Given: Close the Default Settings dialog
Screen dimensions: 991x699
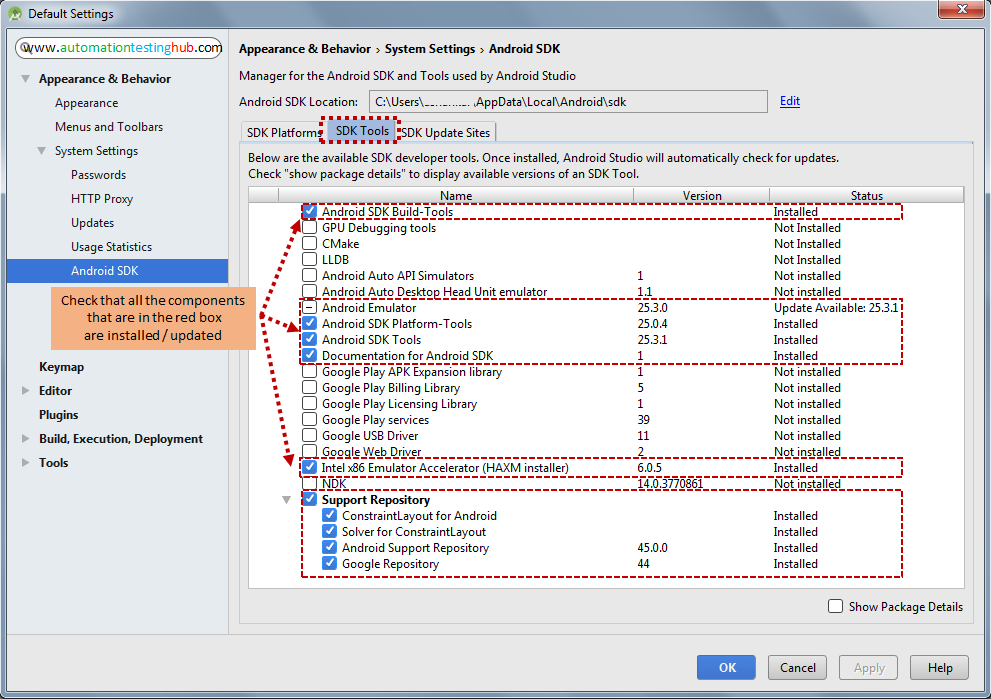Looking at the screenshot, I should pyautogui.click(x=961, y=9).
